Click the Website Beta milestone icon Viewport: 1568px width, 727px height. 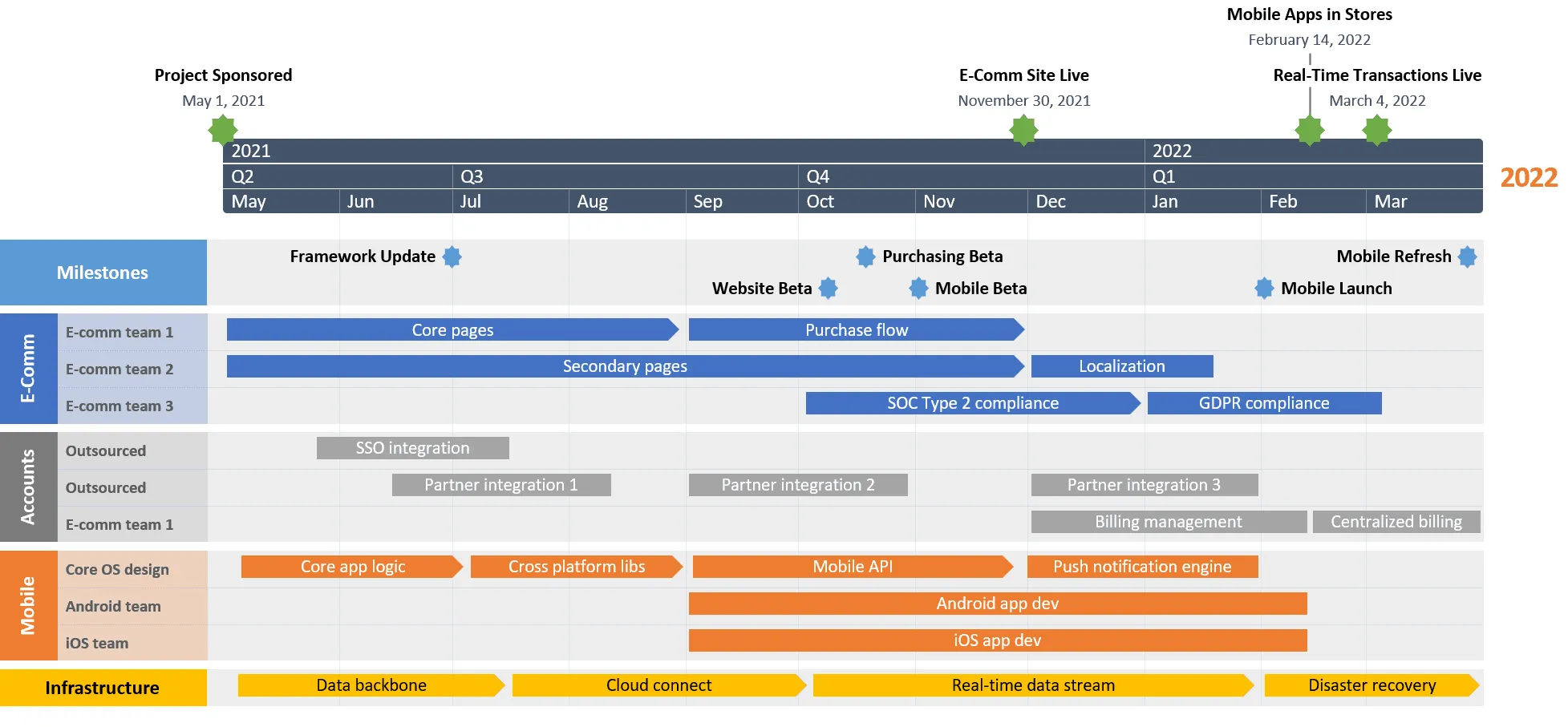(x=829, y=289)
